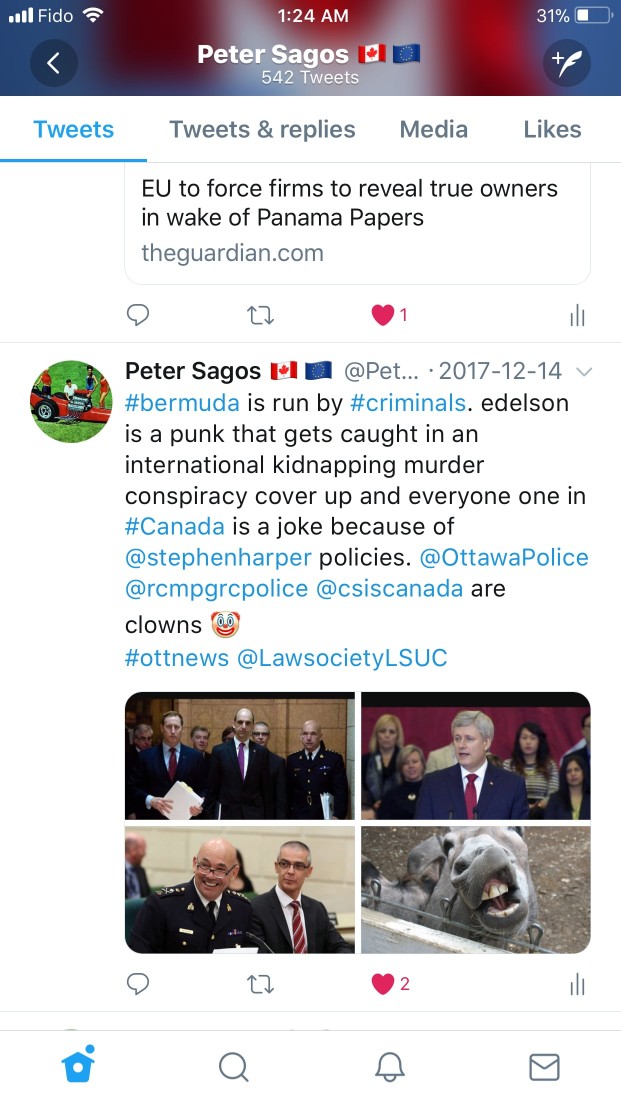Switch to the Media tab
The width and height of the screenshot is (621, 1104).
coord(434,130)
